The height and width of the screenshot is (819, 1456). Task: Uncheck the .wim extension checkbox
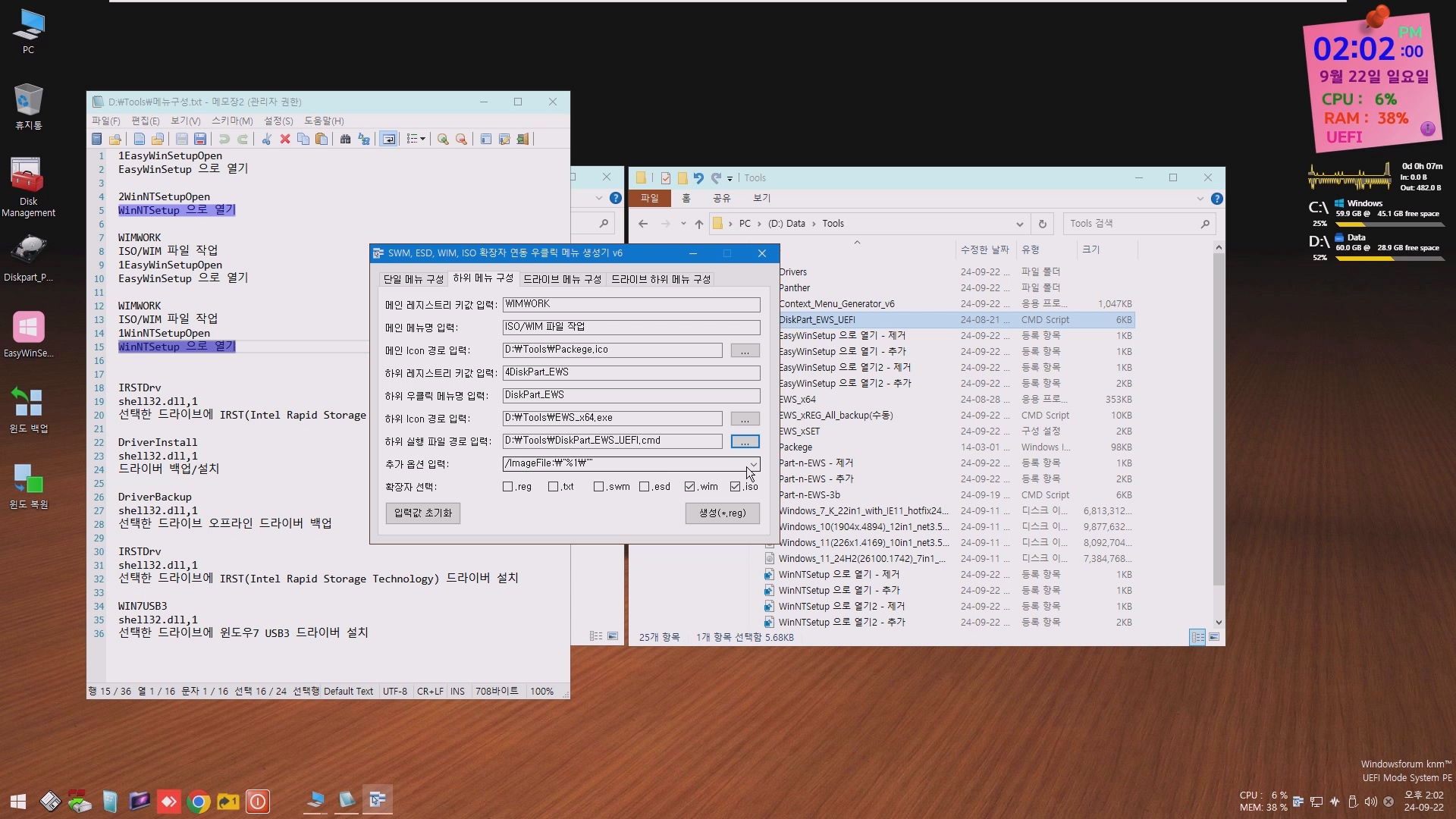coord(689,487)
